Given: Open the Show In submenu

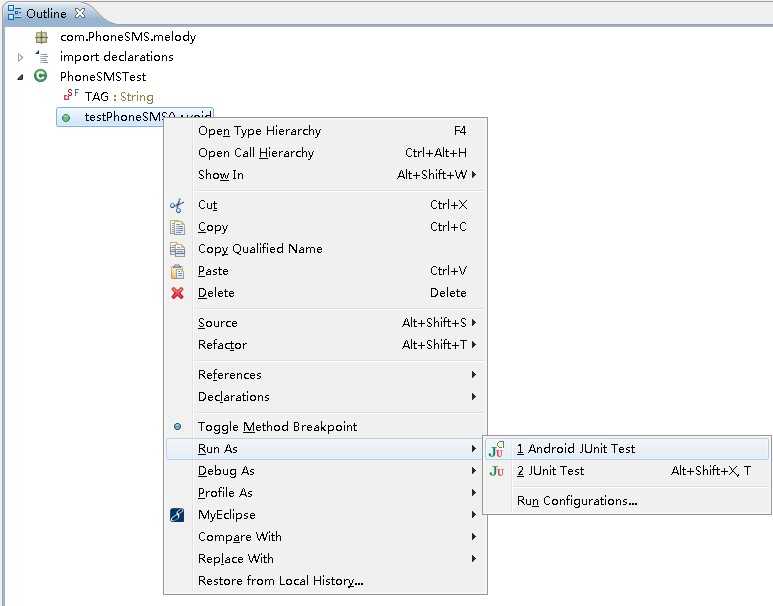Looking at the screenshot, I should pyautogui.click(x=325, y=175).
